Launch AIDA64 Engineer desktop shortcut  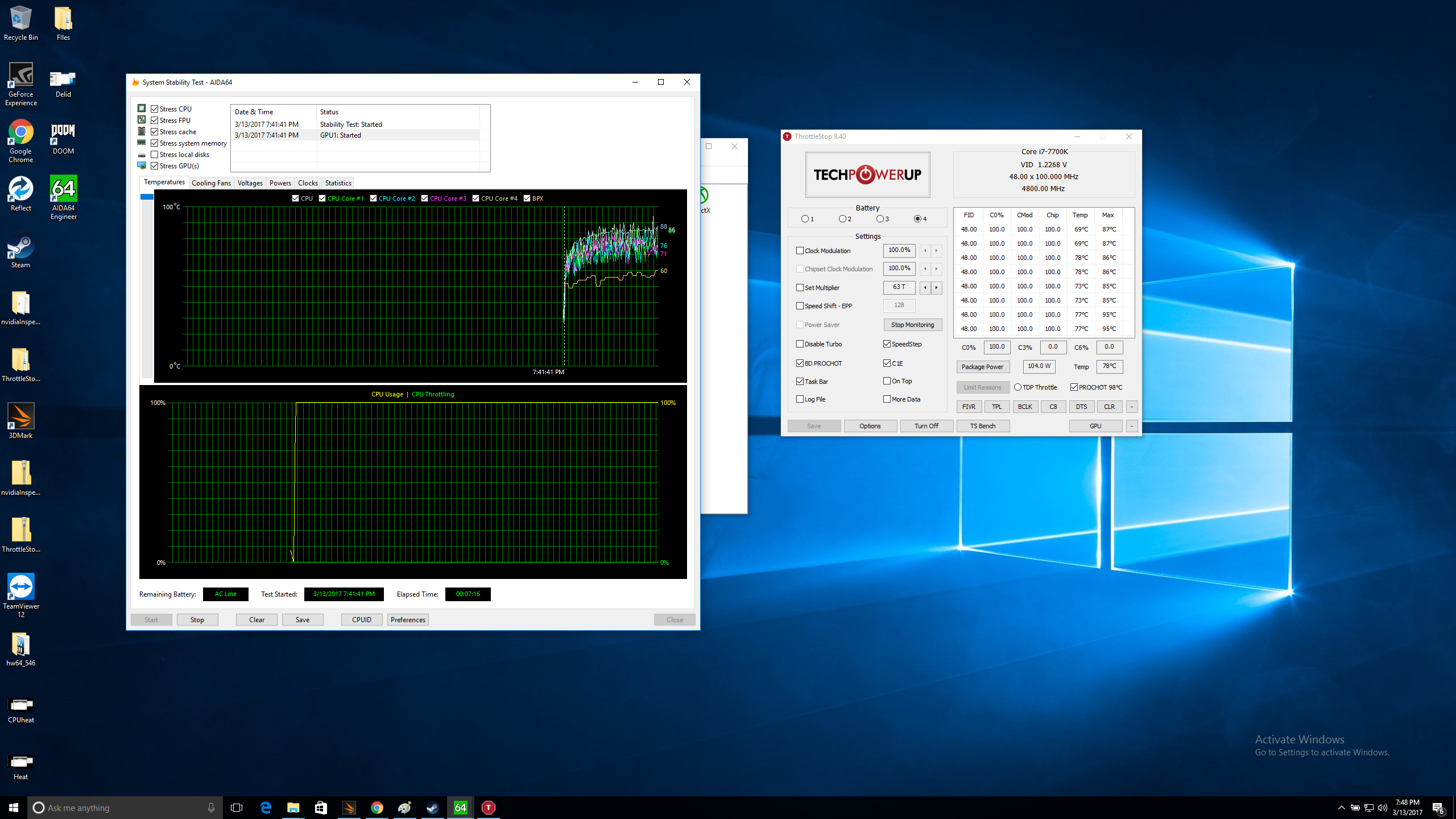[63, 198]
